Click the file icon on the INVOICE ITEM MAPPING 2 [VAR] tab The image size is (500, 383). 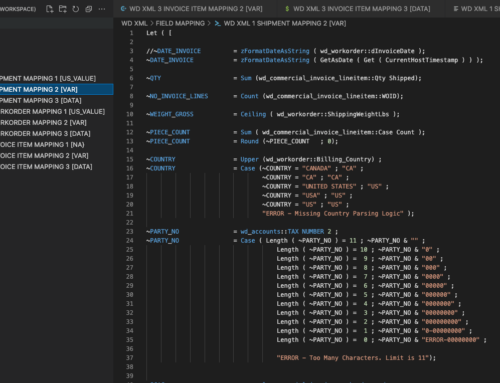pos(123,9)
